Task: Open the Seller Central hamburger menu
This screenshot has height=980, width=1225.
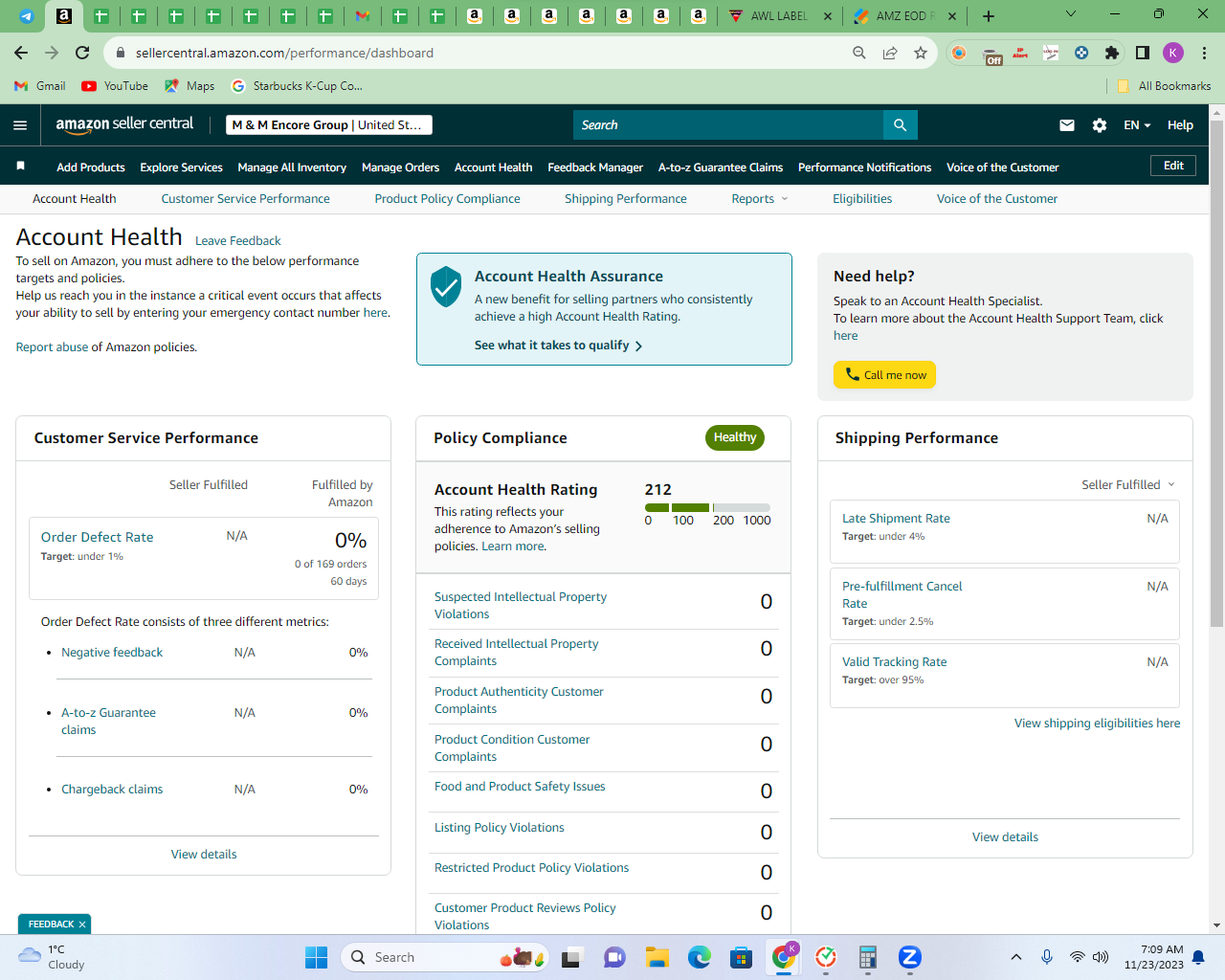Action: (x=20, y=125)
